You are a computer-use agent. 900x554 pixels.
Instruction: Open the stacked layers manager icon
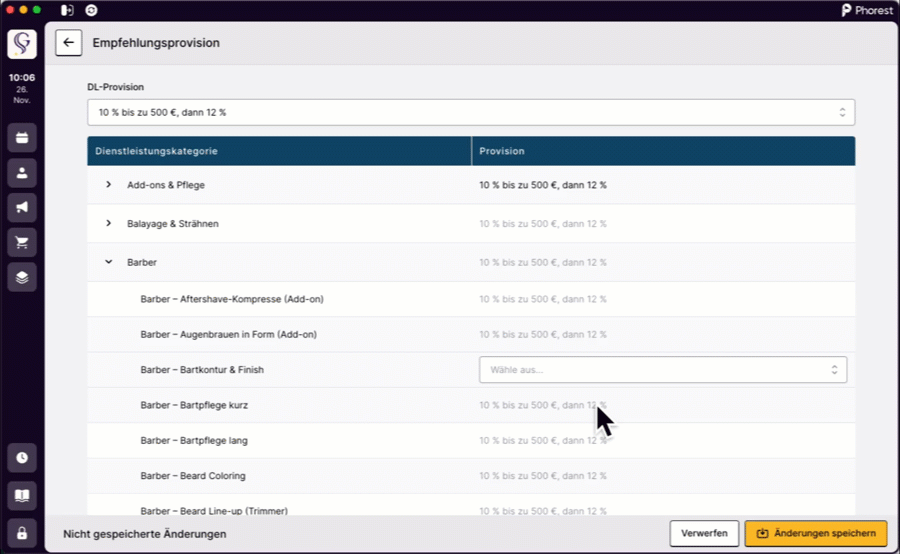click(x=22, y=276)
